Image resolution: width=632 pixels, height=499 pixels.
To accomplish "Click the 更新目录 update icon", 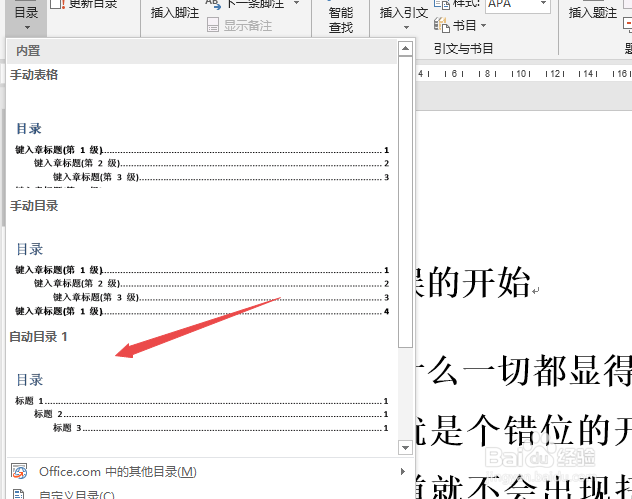I will pyautogui.click(x=57, y=4).
